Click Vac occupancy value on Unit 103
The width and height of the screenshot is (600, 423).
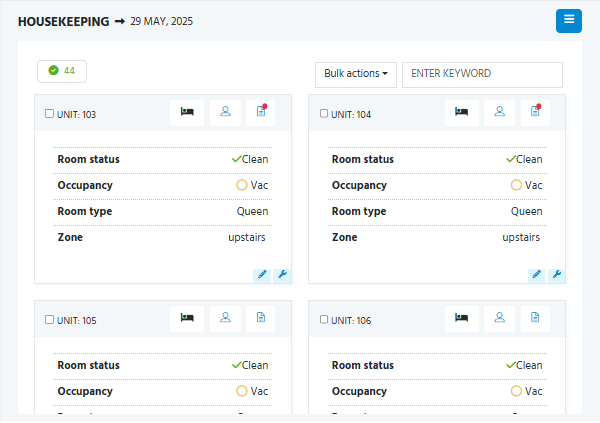pyautogui.click(x=252, y=185)
